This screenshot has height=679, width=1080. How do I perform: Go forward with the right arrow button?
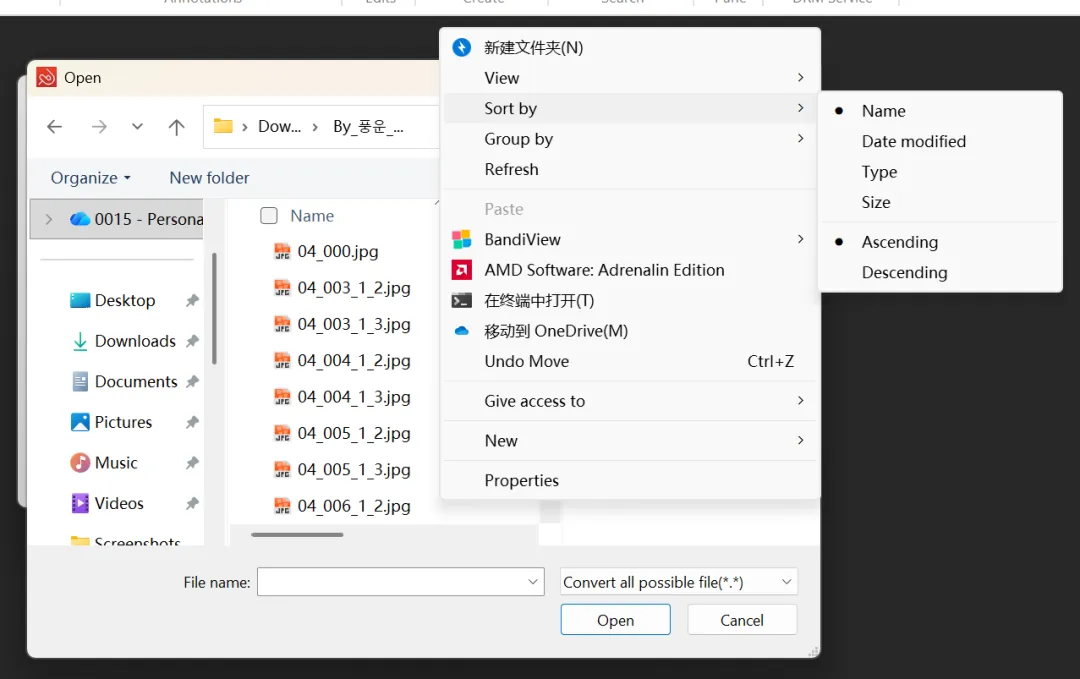[x=99, y=127]
